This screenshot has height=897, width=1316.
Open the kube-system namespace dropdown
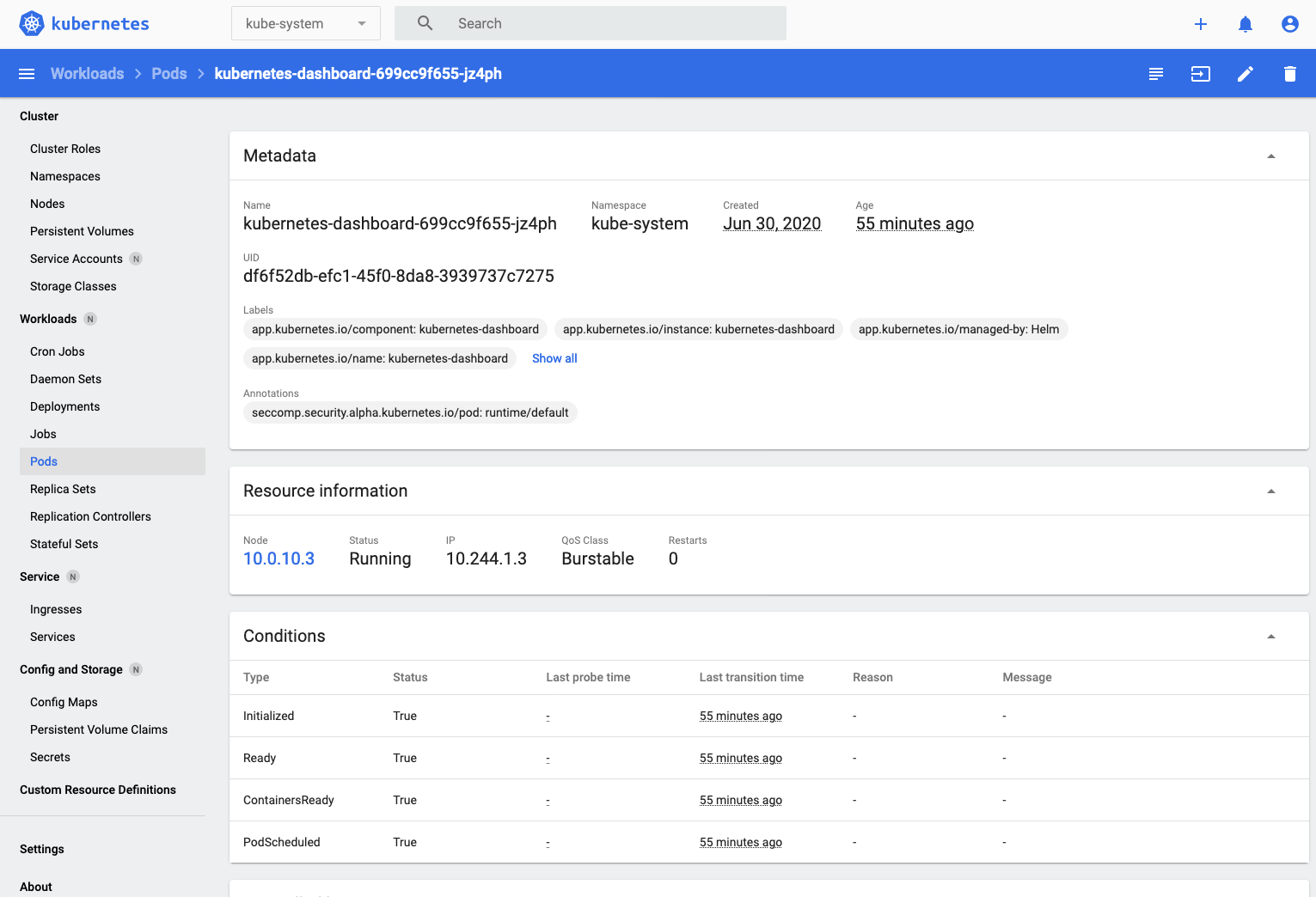point(305,23)
